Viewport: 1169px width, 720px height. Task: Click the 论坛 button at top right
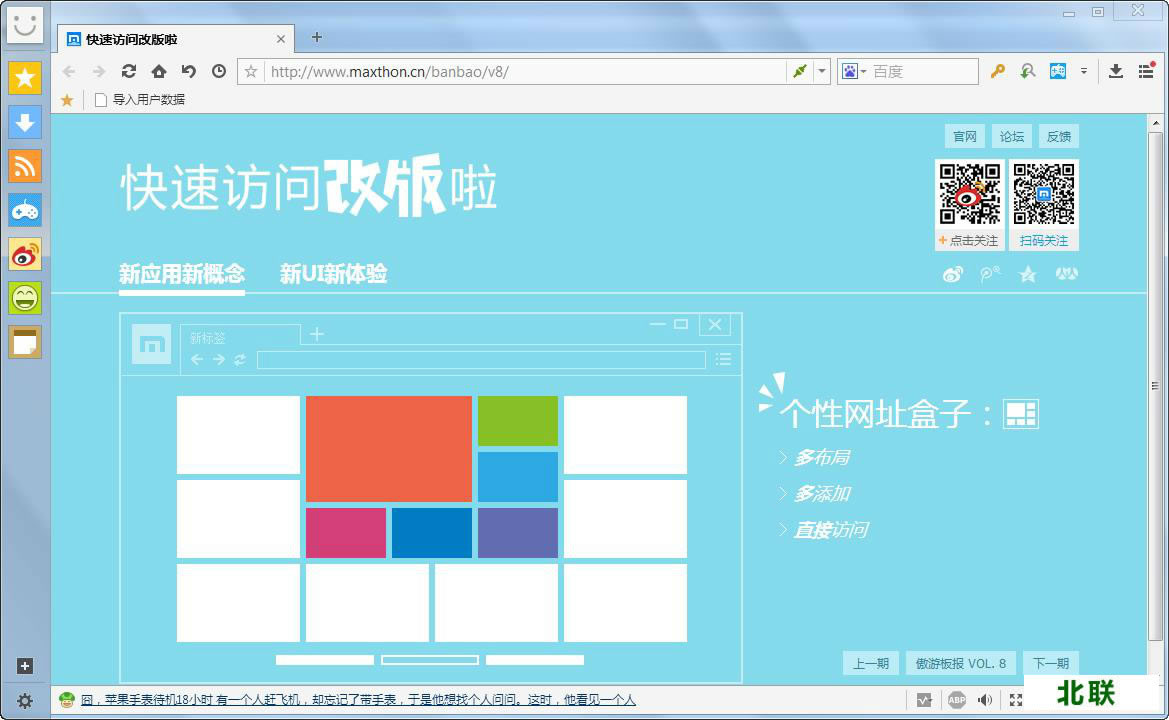(x=1011, y=136)
